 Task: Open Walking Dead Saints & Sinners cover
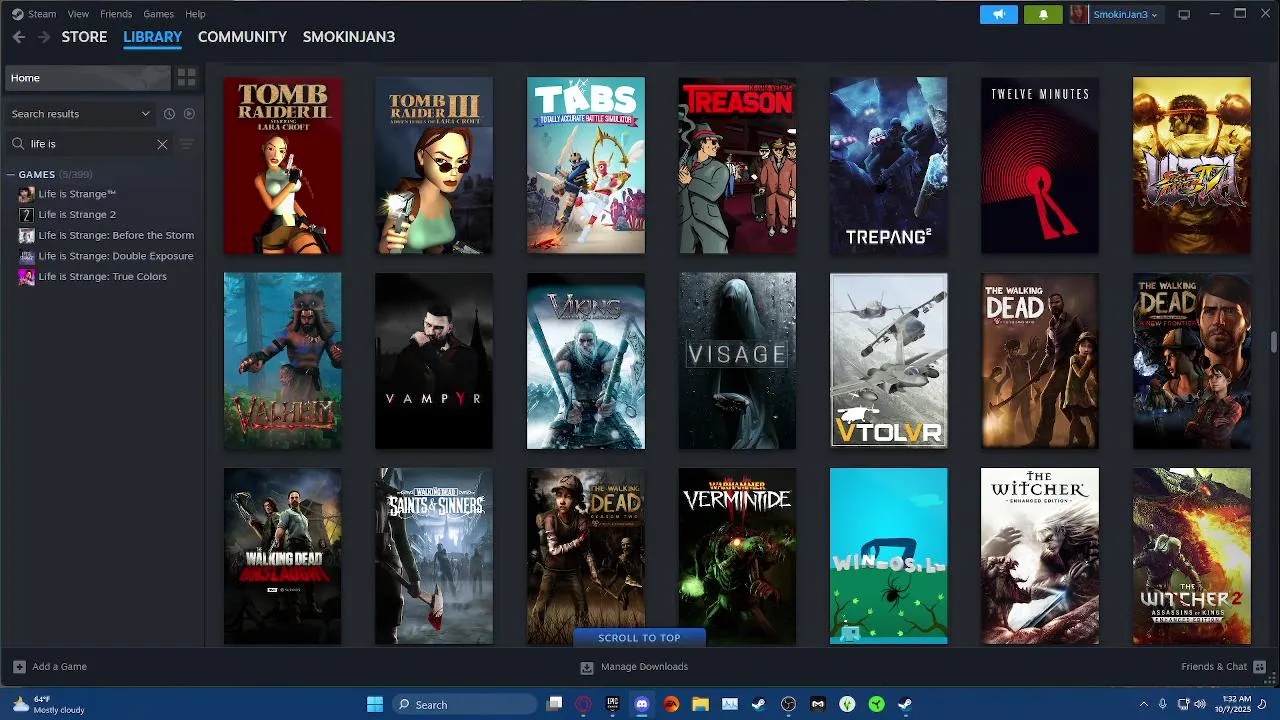pyautogui.click(x=434, y=556)
